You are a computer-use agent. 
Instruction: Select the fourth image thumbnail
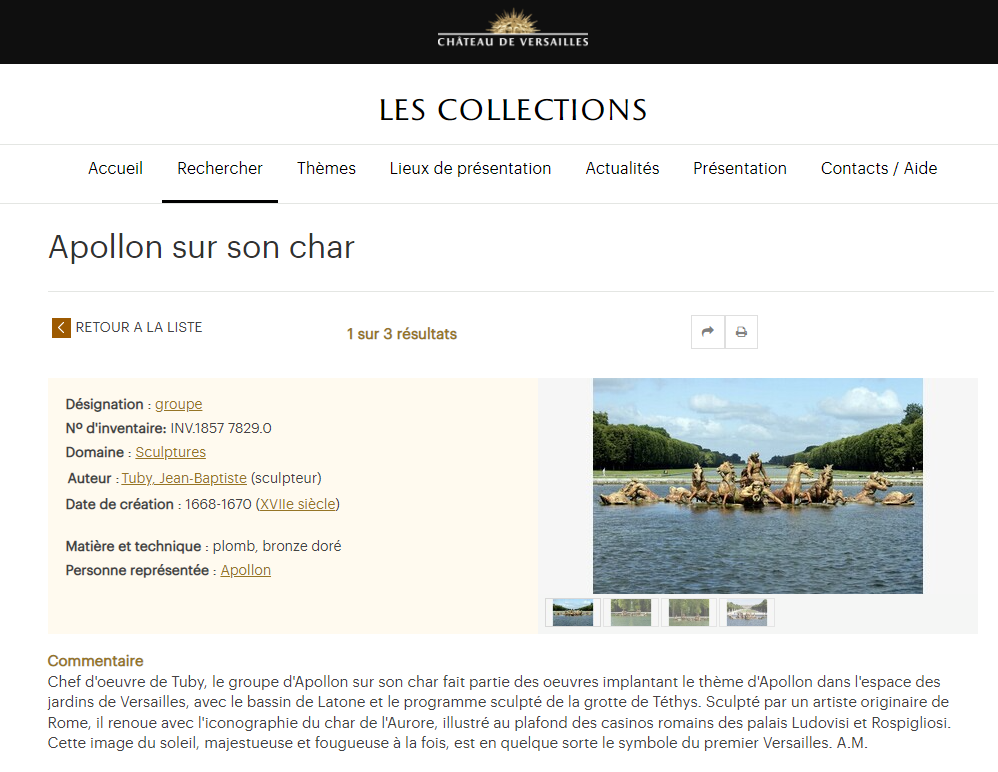pyautogui.click(x=747, y=612)
